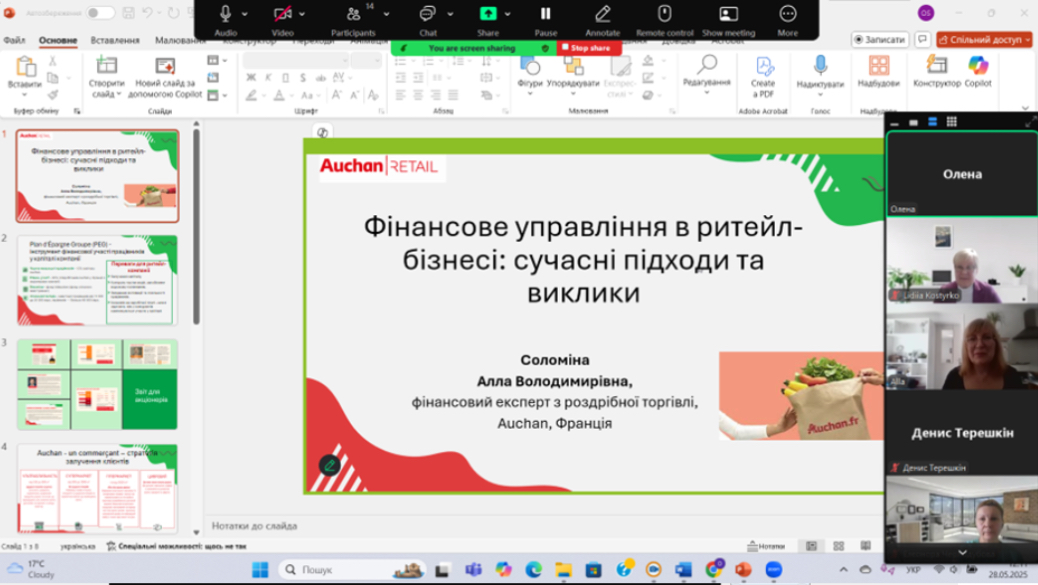Click the Windows Start button

click(x=260, y=569)
